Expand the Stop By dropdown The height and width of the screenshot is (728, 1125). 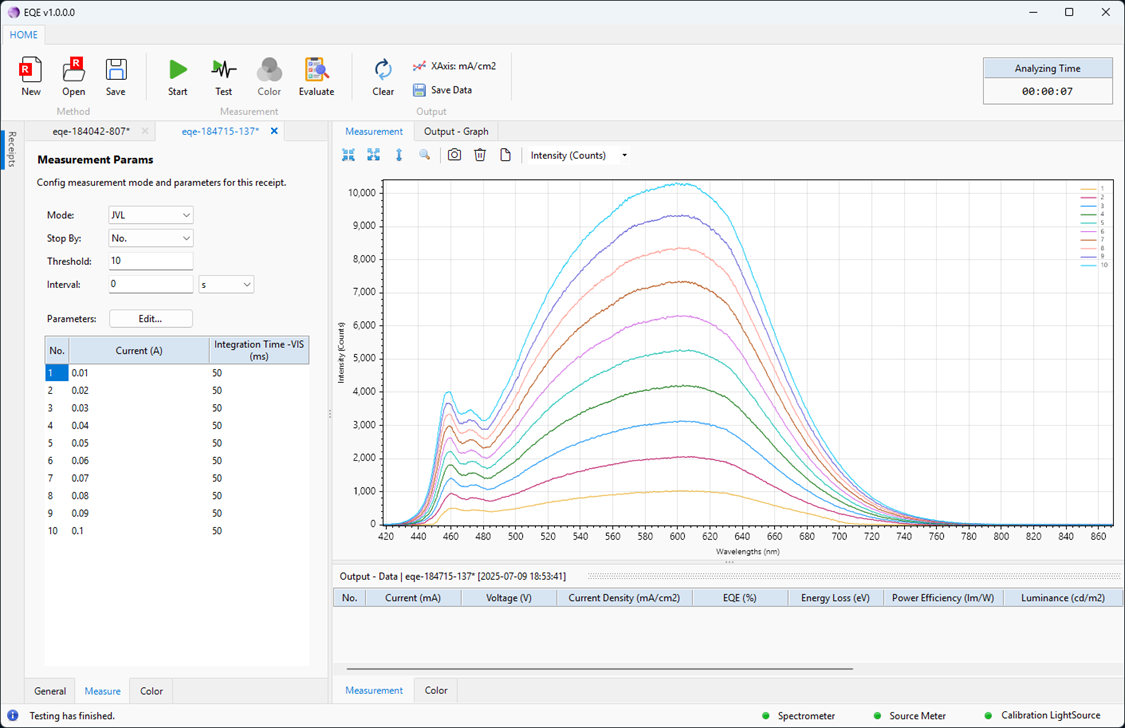pos(150,238)
